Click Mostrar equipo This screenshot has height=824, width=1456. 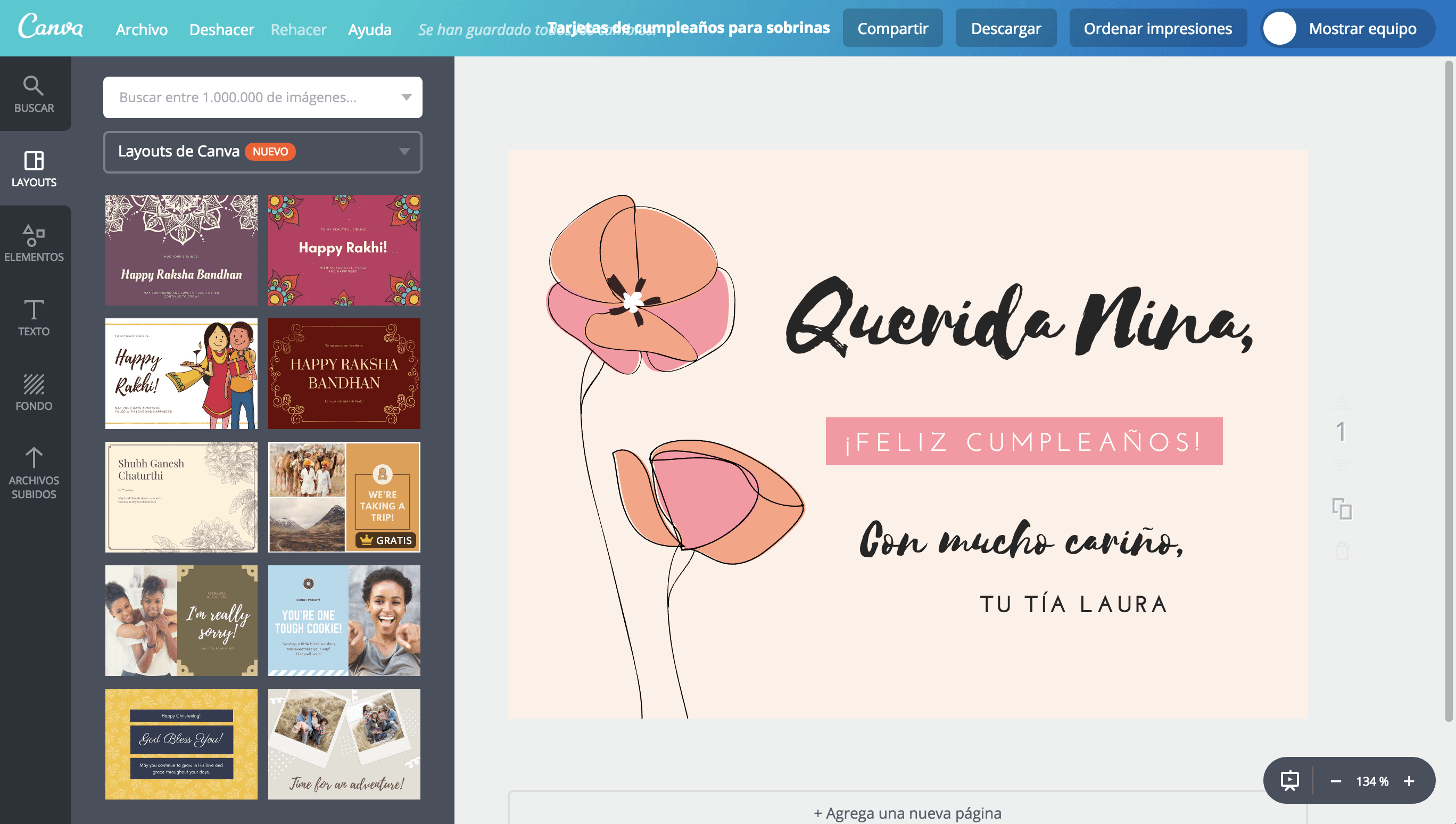click(x=1362, y=28)
